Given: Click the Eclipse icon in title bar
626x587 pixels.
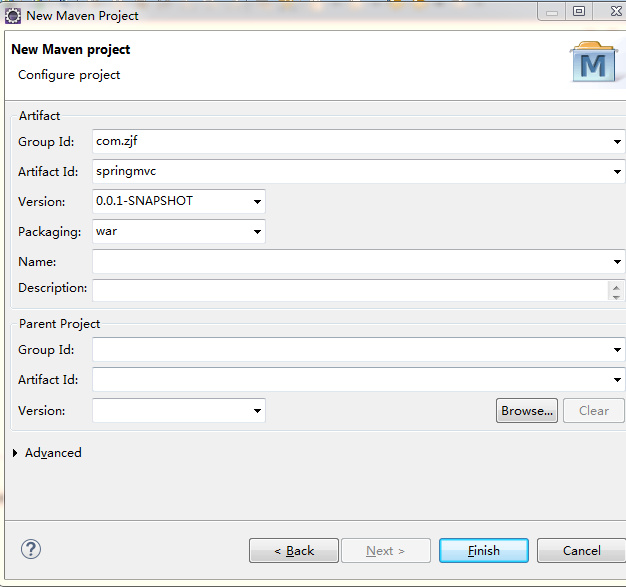Looking at the screenshot, I should [x=13, y=16].
